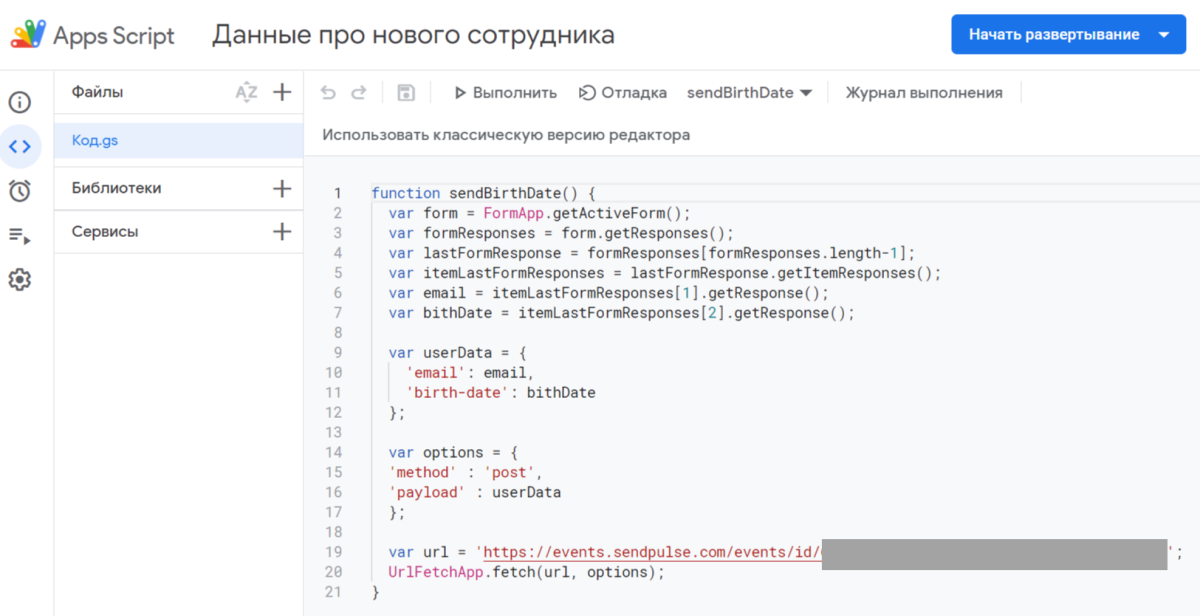Click the Библиотеки section label
This screenshot has width=1200, height=616.
(116, 188)
